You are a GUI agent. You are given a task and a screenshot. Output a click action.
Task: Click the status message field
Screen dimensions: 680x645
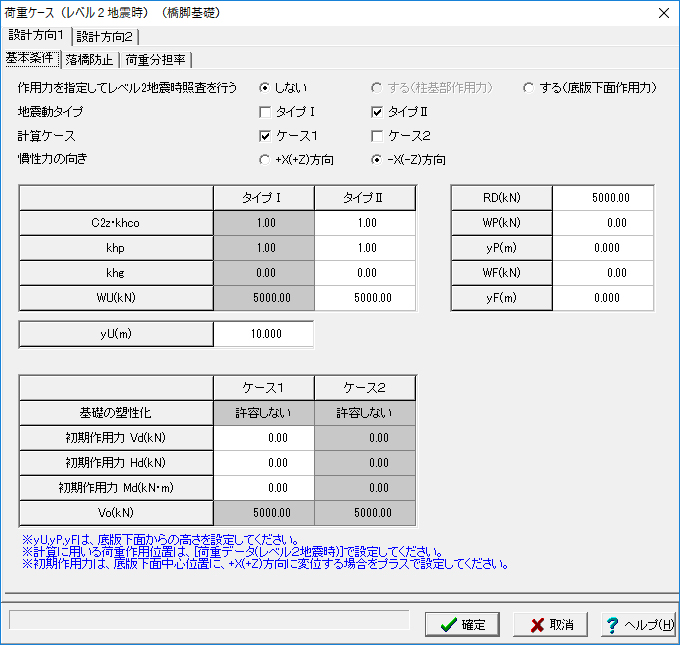coord(209,620)
